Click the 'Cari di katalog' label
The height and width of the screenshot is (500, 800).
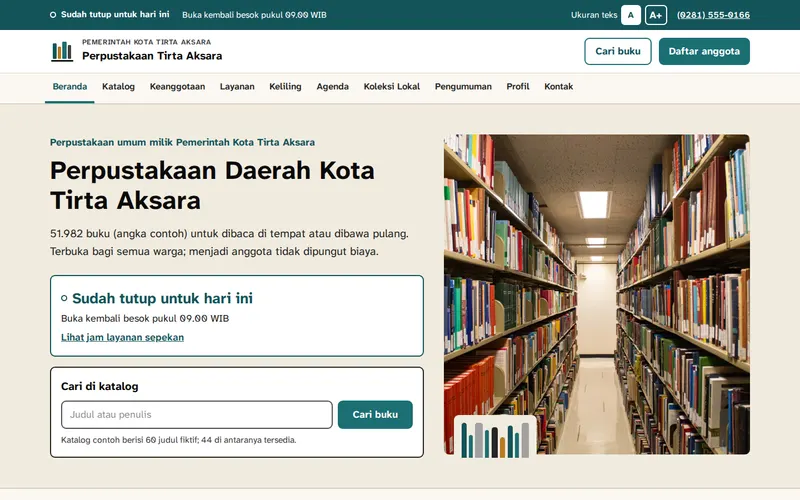tap(99, 386)
